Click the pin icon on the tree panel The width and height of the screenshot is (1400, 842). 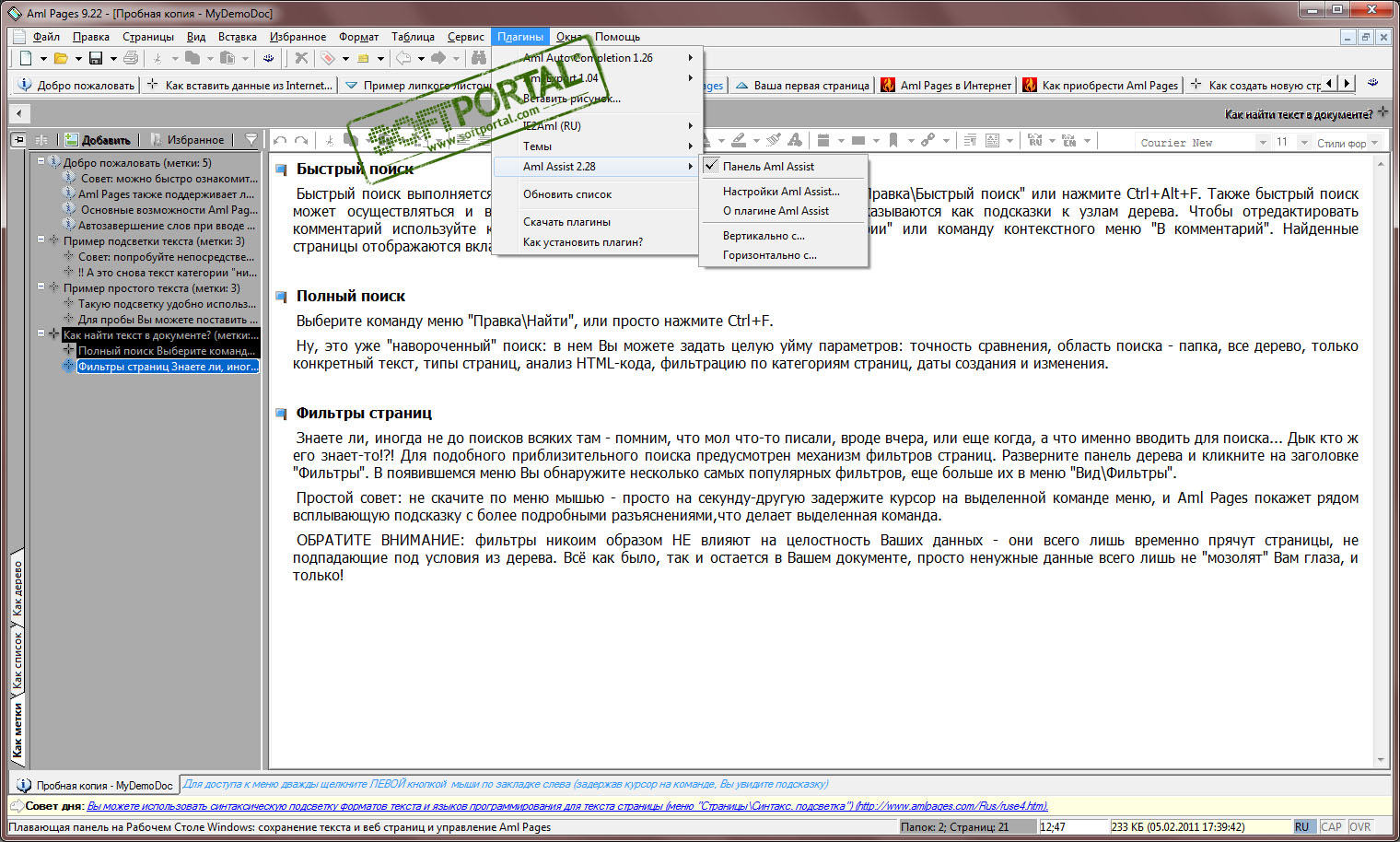coord(18,140)
